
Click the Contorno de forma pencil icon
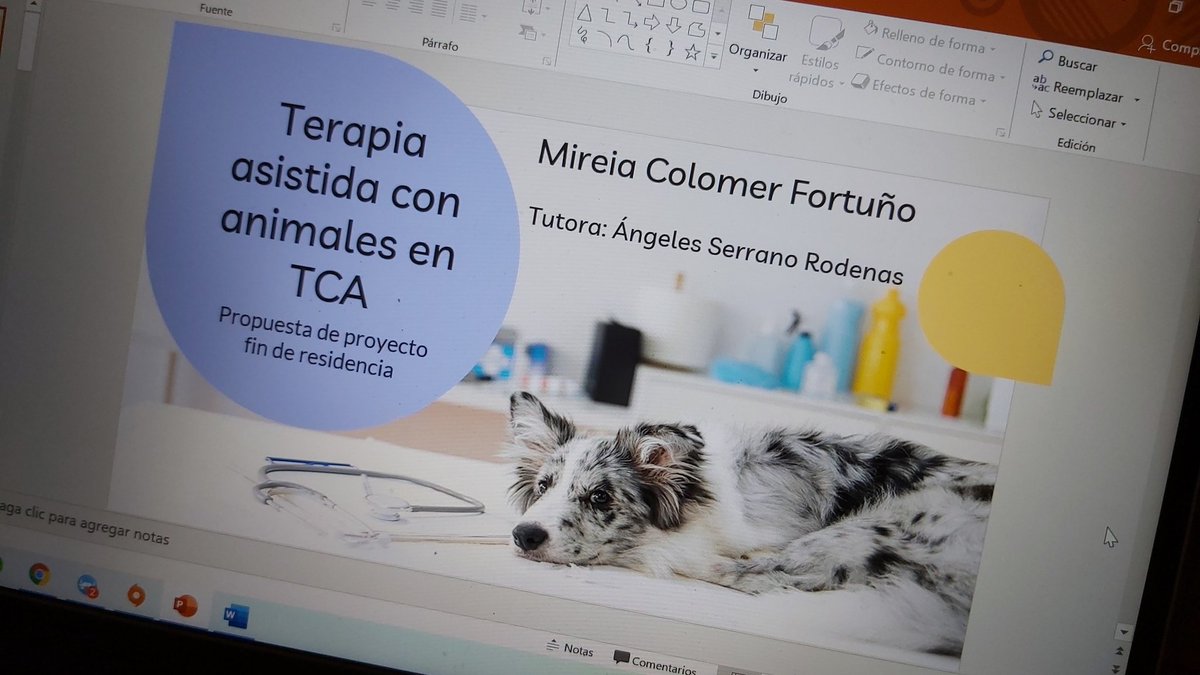click(x=864, y=52)
